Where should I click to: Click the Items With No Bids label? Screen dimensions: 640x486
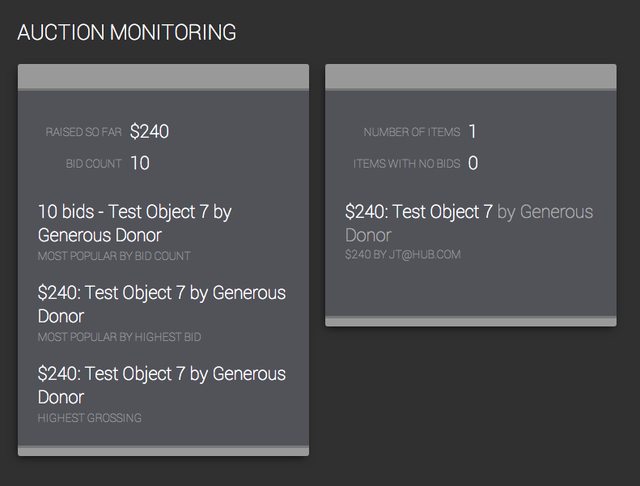pos(406,163)
